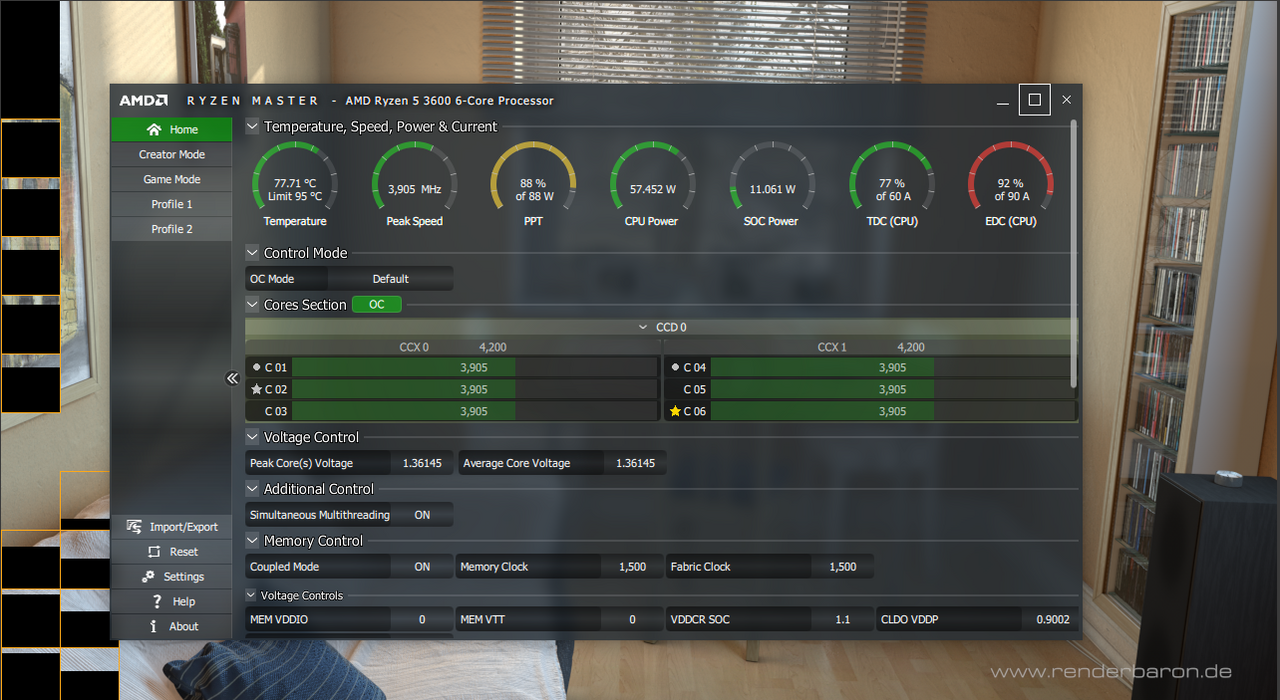Click the MEM VDDIO value field
The image size is (1280, 700).
click(x=422, y=620)
